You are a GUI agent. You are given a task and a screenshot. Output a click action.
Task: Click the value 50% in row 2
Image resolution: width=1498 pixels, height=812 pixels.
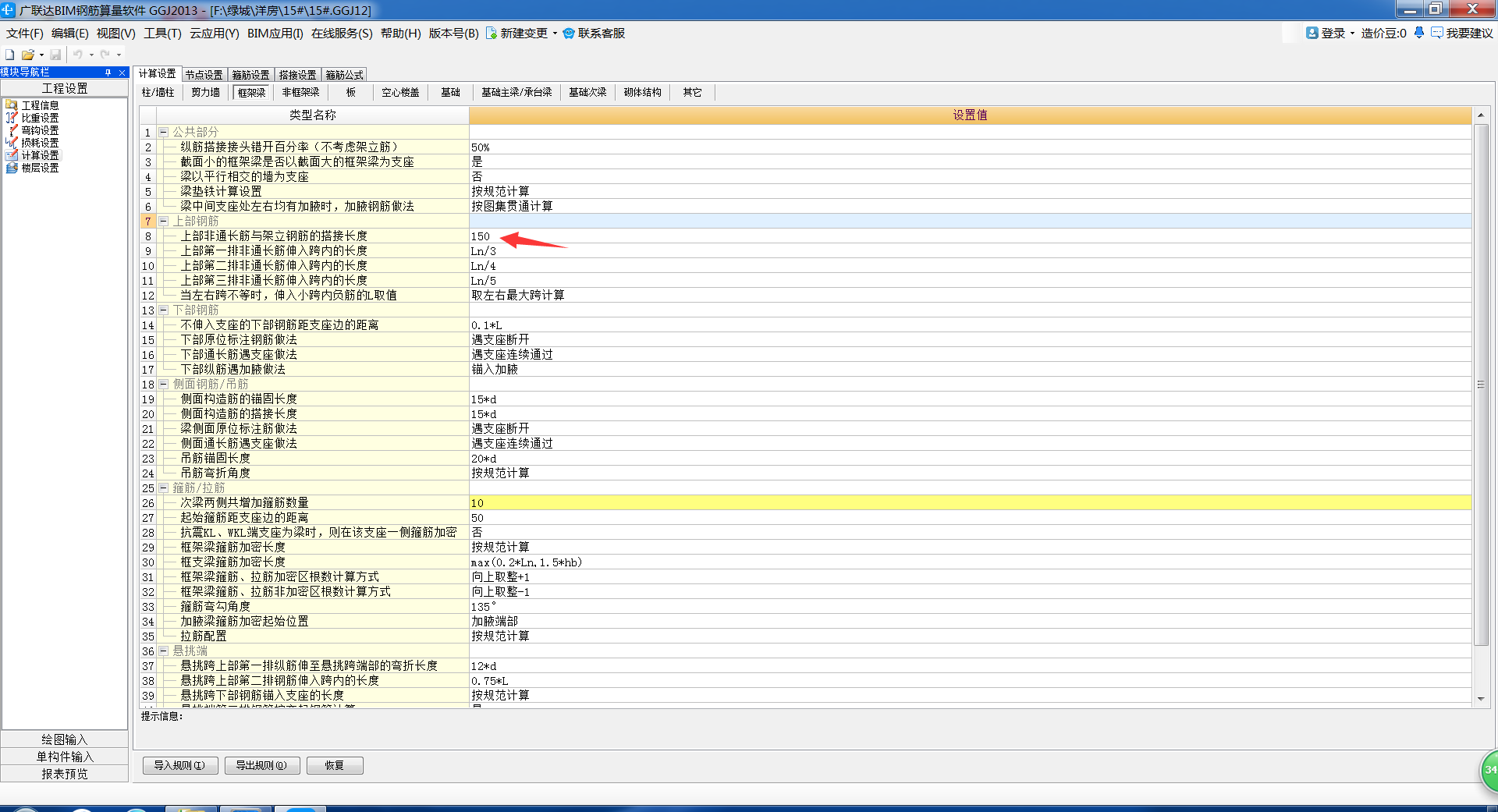[x=970, y=147]
